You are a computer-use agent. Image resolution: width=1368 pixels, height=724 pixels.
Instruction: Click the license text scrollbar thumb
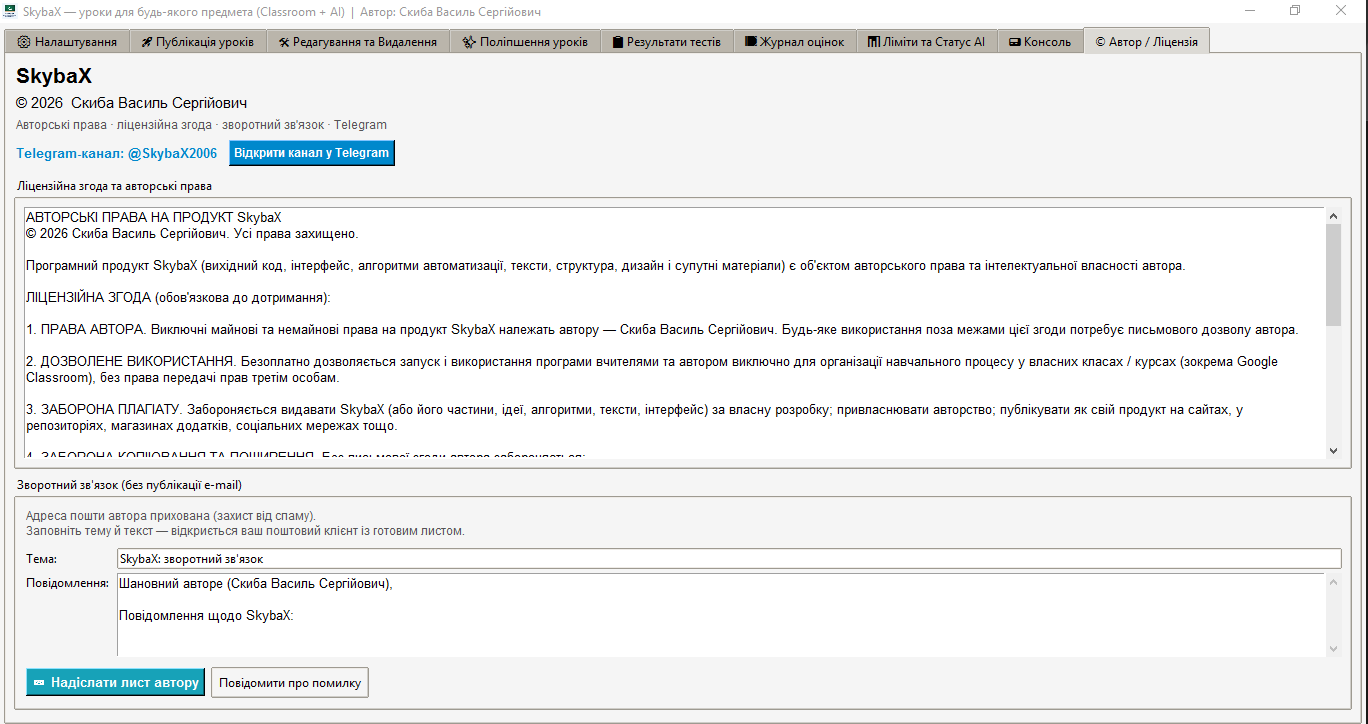point(1333,275)
